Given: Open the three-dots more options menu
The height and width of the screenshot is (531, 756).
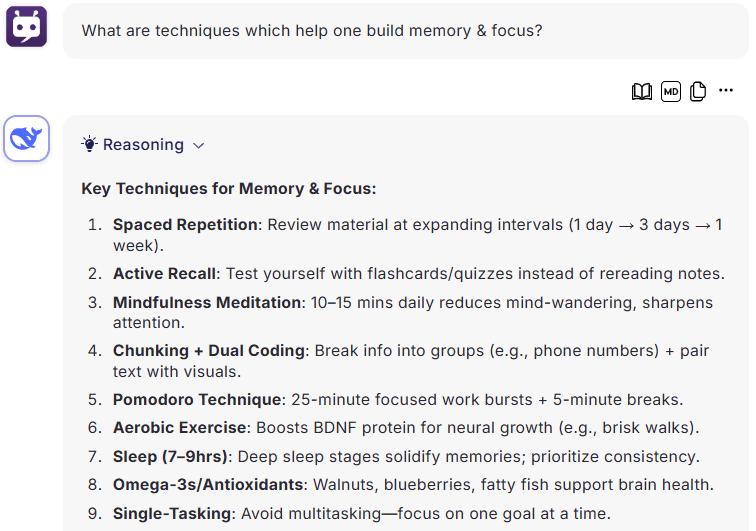Looking at the screenshot, I should [x=726, y=90].
